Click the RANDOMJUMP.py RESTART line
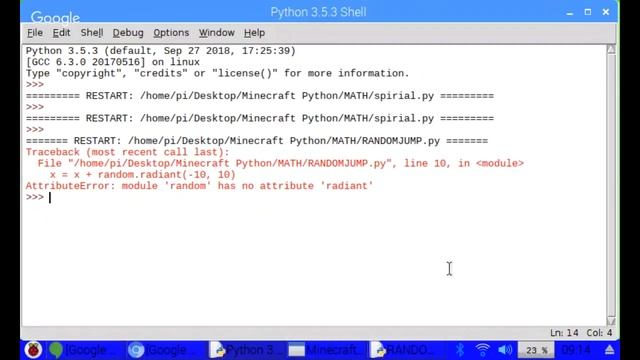Viewport: 640px width, 360px height. pyautogui.click(x=257, y=141)
